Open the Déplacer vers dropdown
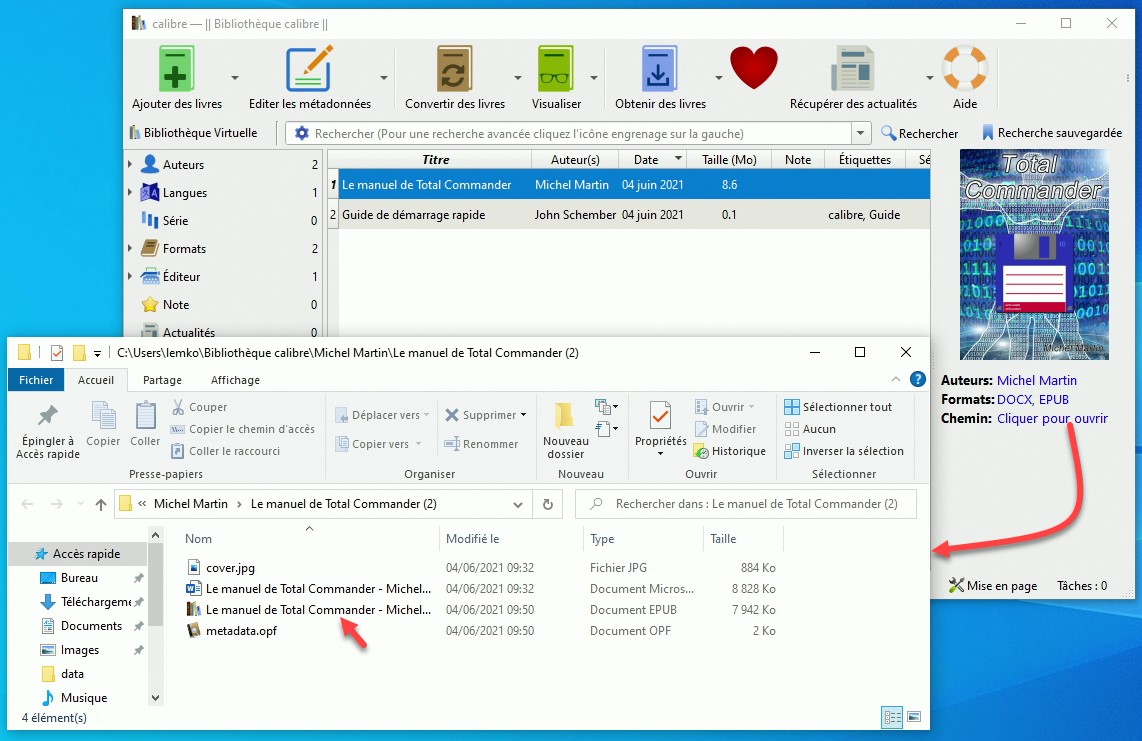This screenshot has width=1142, height=741. [383, 415]
